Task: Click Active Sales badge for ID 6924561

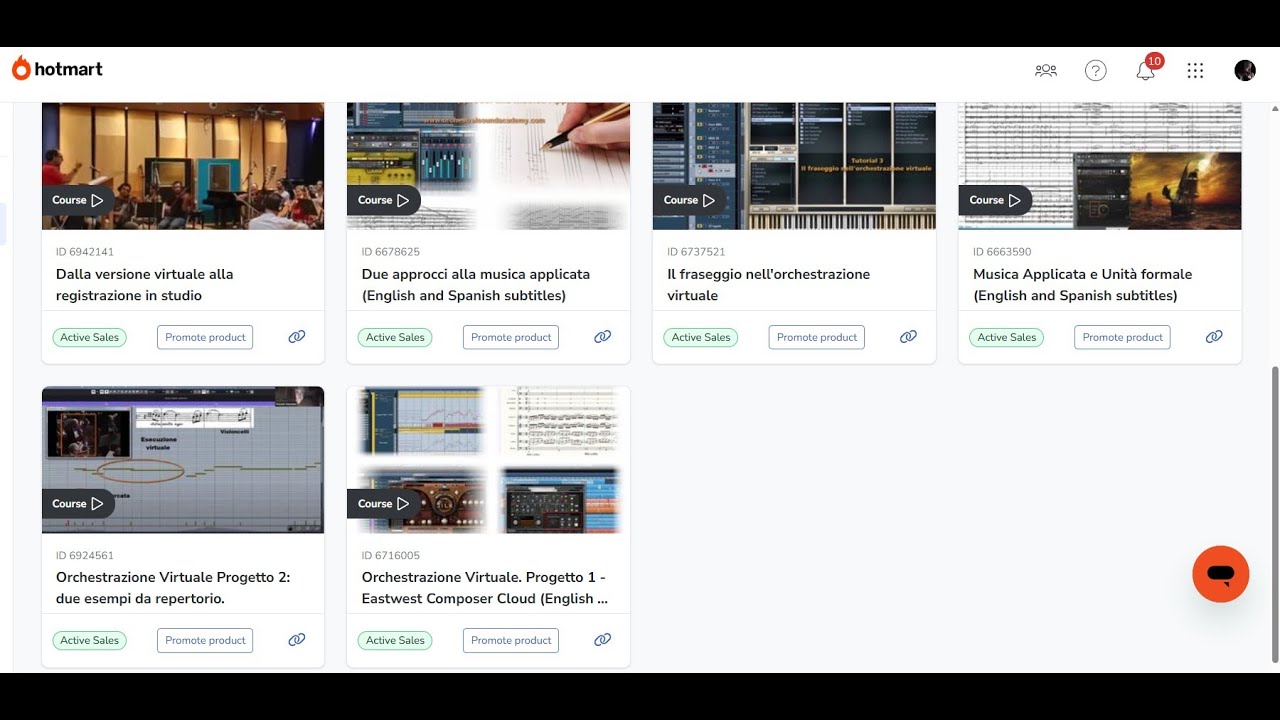Action: pyautogui.click(x=90, y=640)
